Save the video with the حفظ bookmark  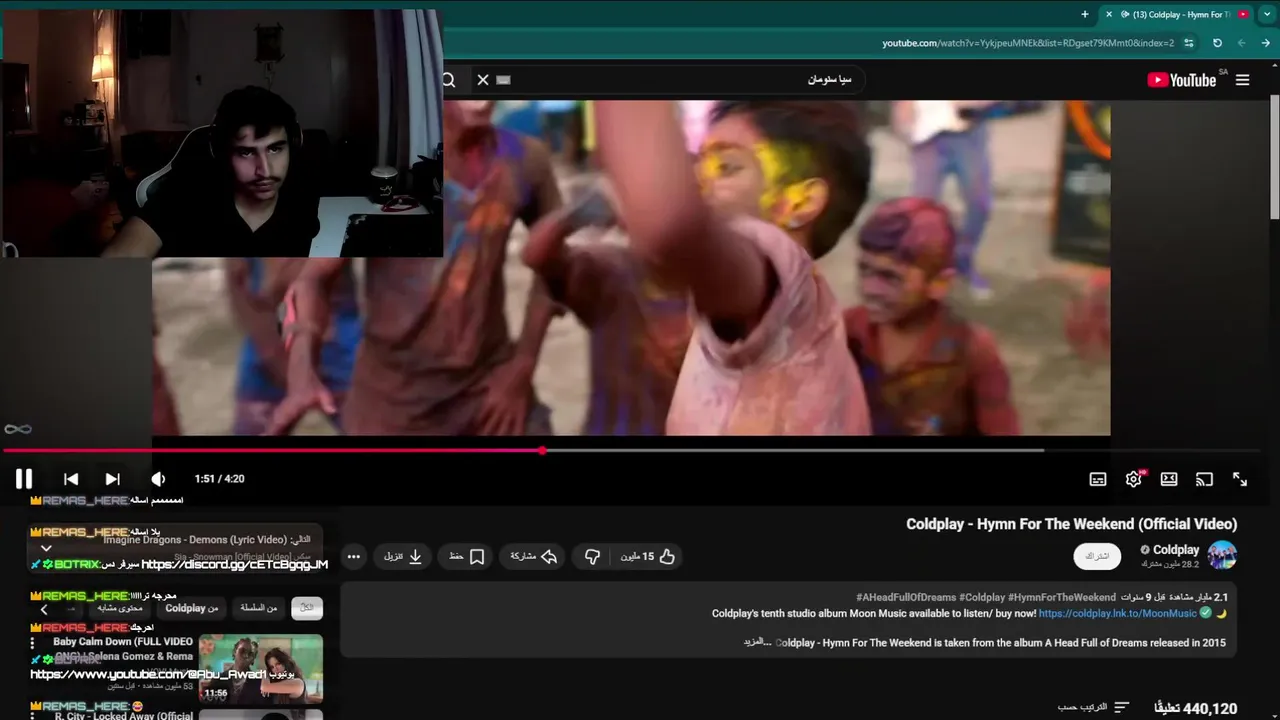pyautogui.click(x=467, y=556)
